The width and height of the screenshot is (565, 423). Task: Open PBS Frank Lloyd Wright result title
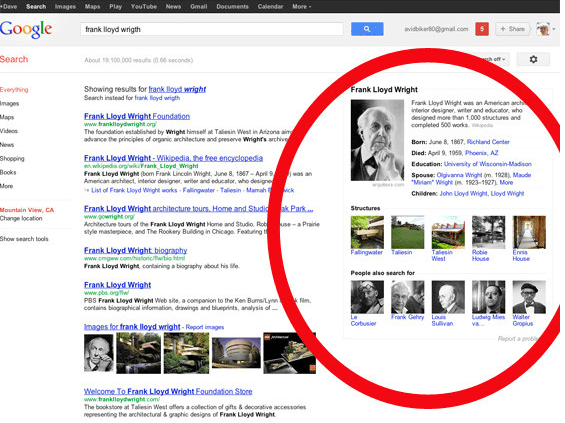[x=117, y=285]
